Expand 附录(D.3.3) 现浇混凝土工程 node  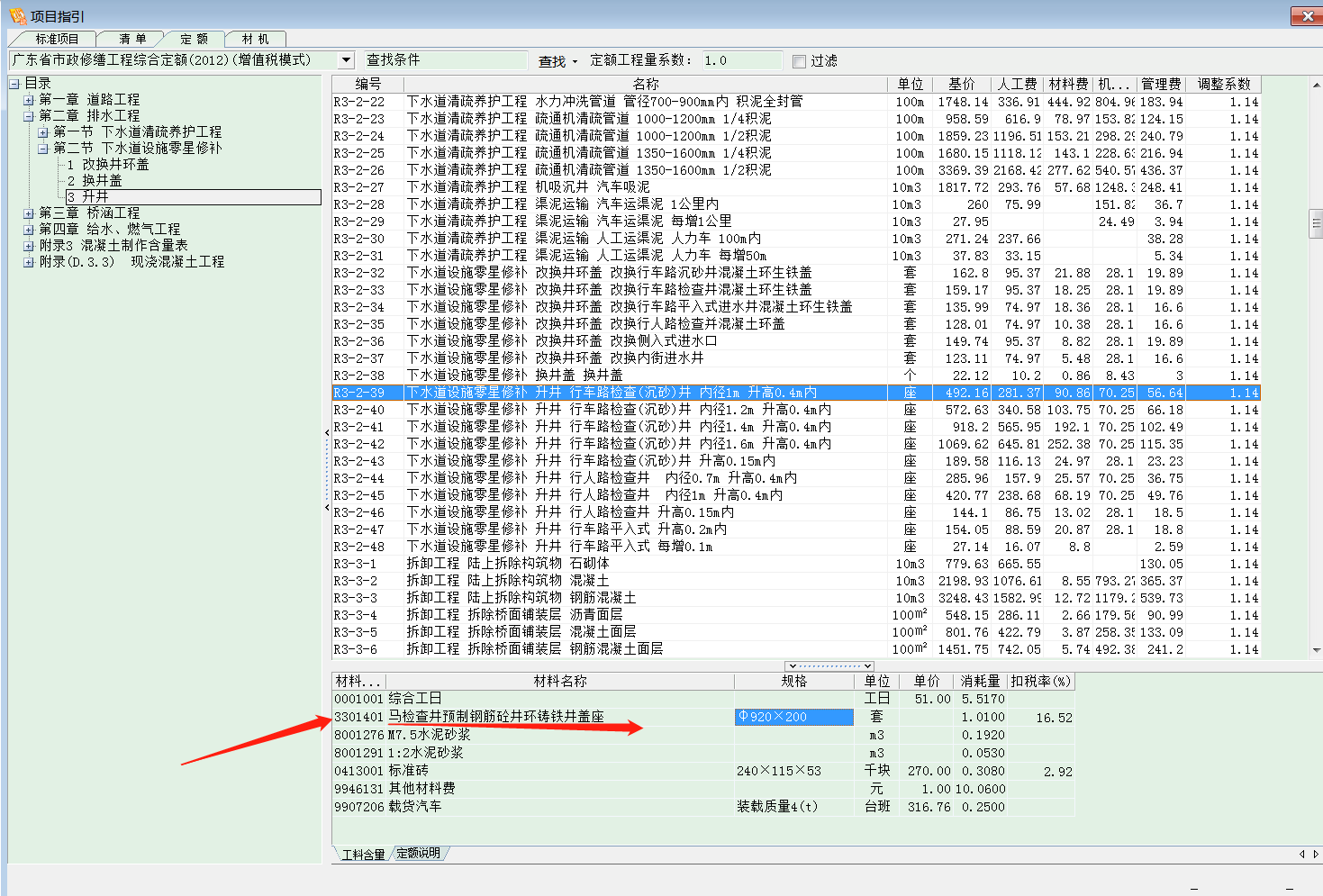point(29,262)
